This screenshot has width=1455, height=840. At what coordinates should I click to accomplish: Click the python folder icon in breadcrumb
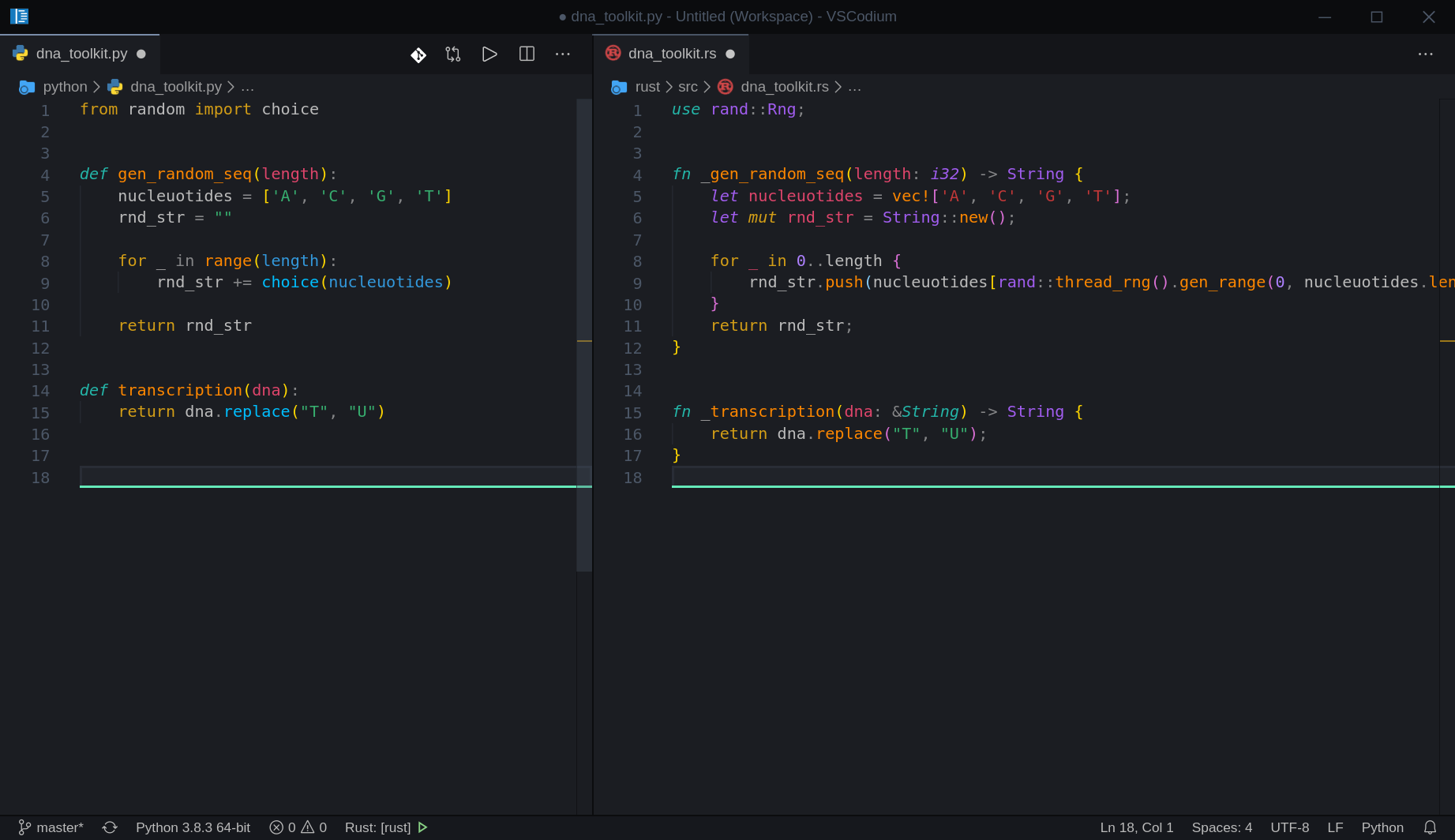pyautogui.click(x=27, y=87)
